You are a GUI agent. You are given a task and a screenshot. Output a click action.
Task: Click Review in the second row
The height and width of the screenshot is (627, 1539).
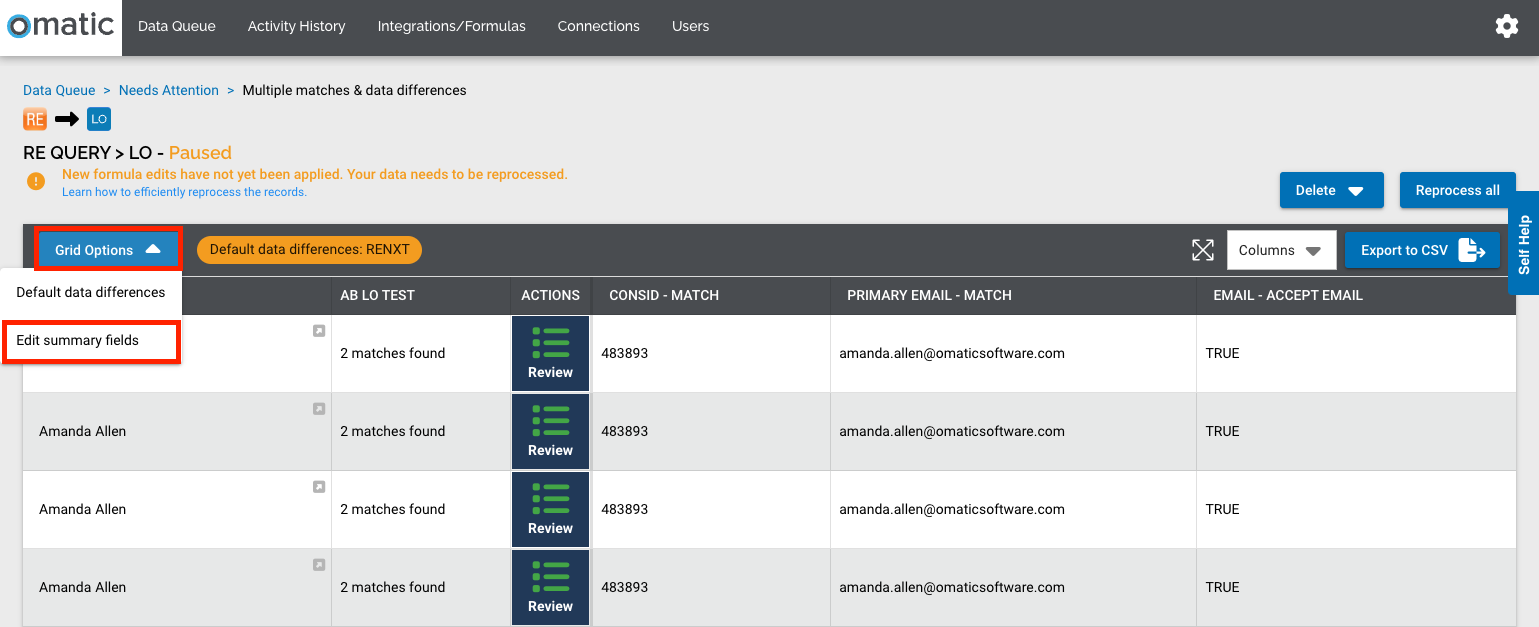point(550,431)
